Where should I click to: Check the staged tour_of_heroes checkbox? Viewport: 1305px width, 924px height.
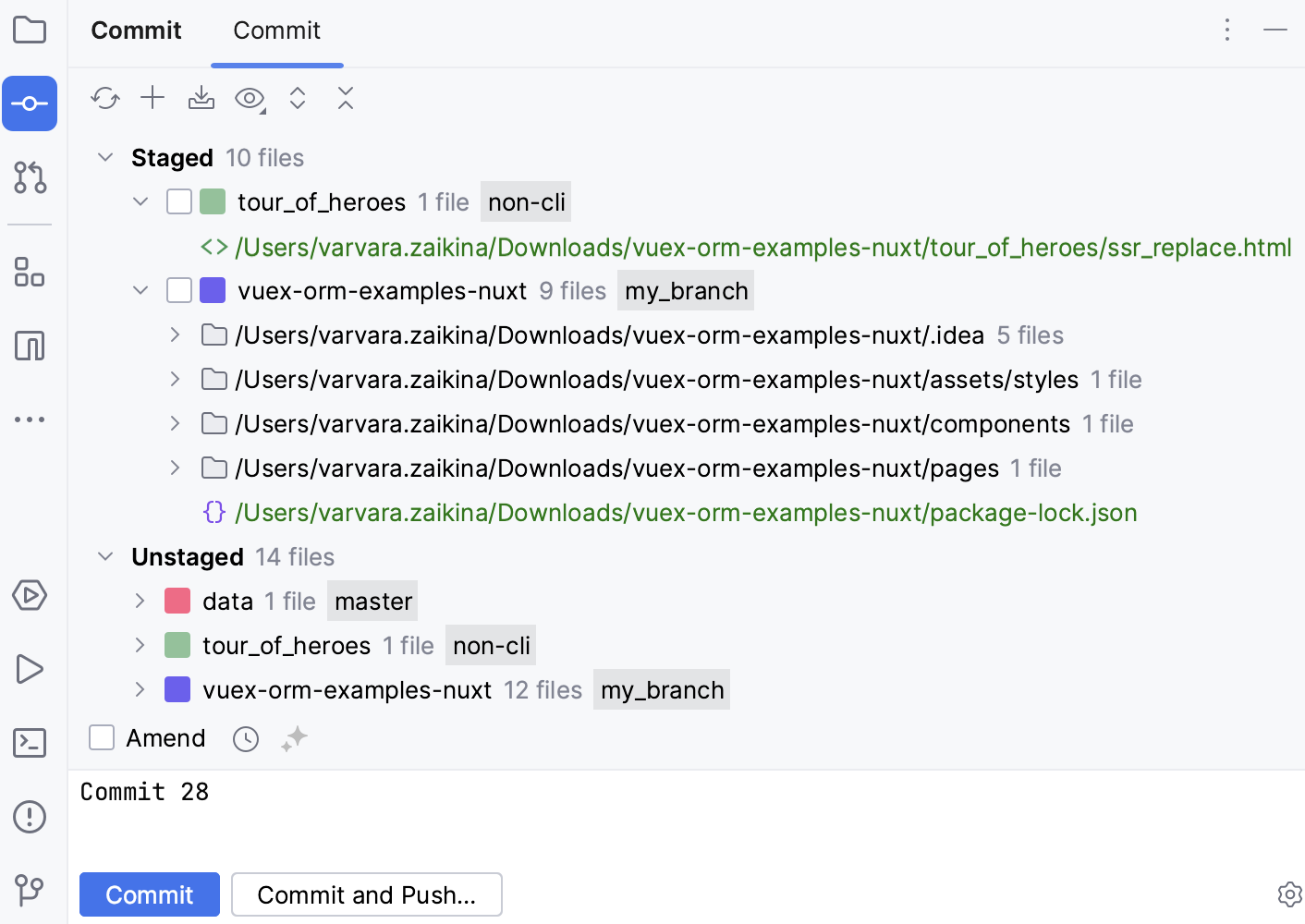pos(179,201)
